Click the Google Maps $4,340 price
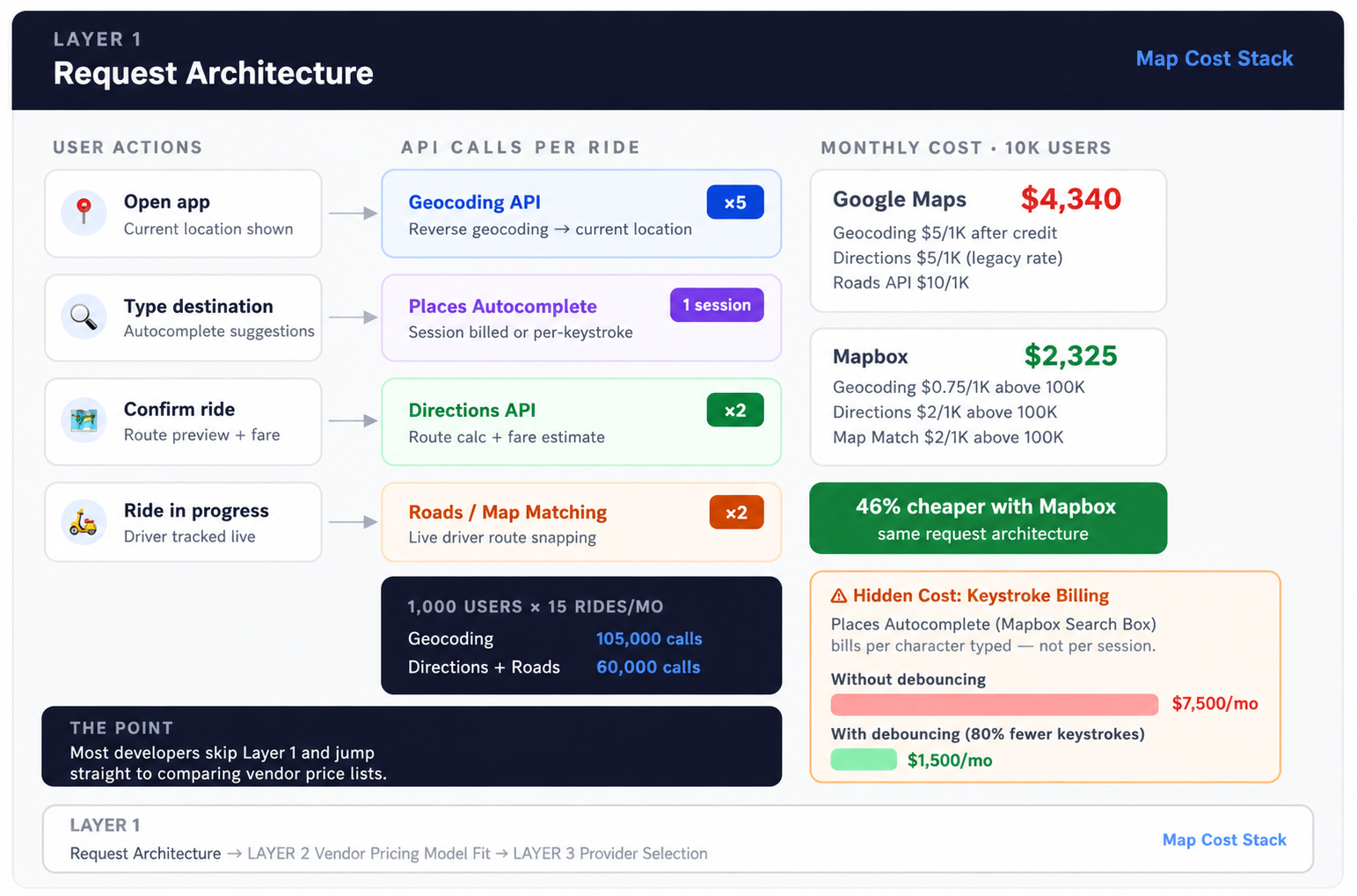This screenshot has width=1357, height=896. (1070, 199)
